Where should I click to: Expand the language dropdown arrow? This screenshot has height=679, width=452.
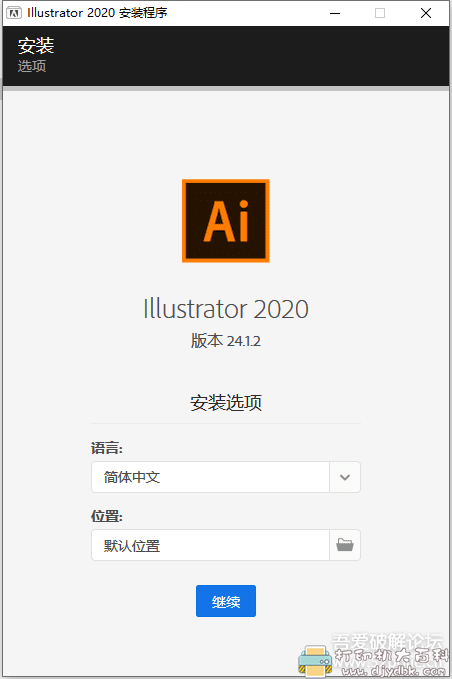(345, 477)
